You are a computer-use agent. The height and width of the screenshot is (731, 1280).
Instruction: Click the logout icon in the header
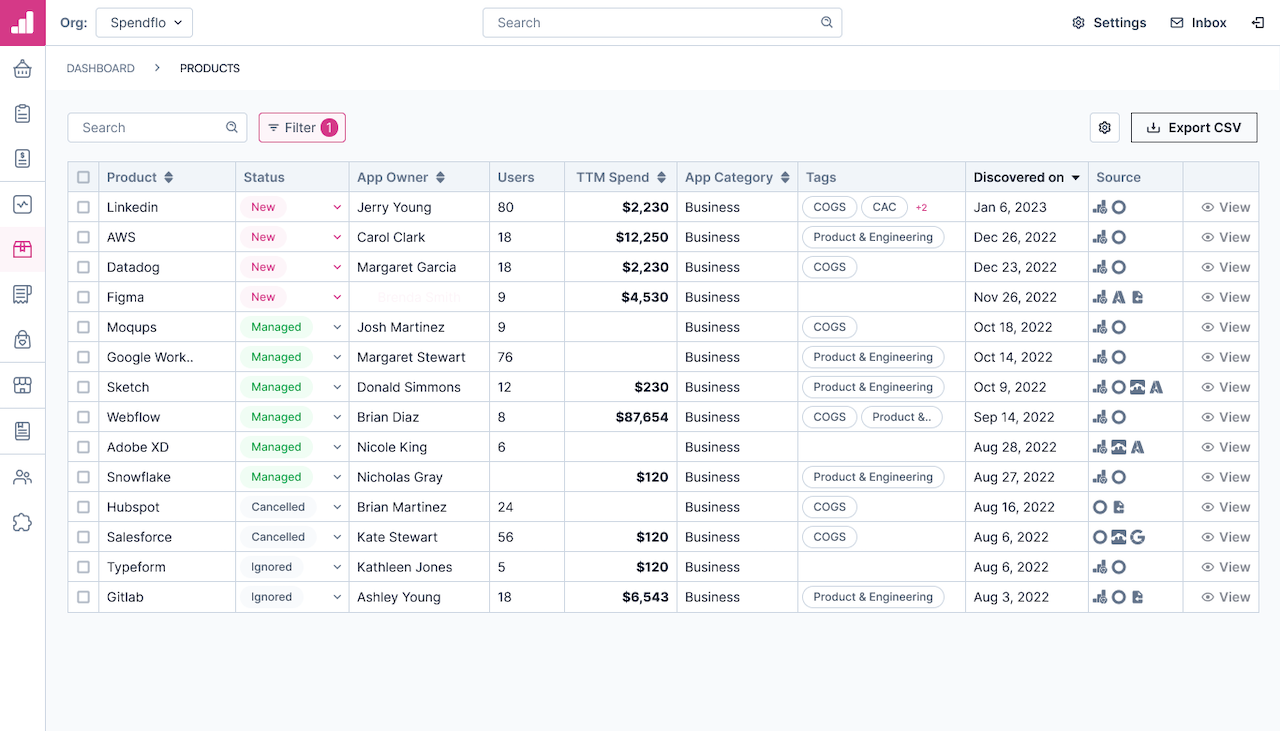(1257, 23)
